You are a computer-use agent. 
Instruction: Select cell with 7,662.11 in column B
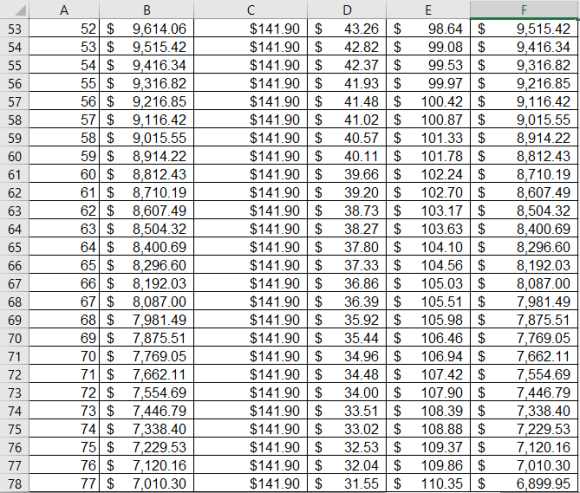pyautogui.click(x=146, y=375)
